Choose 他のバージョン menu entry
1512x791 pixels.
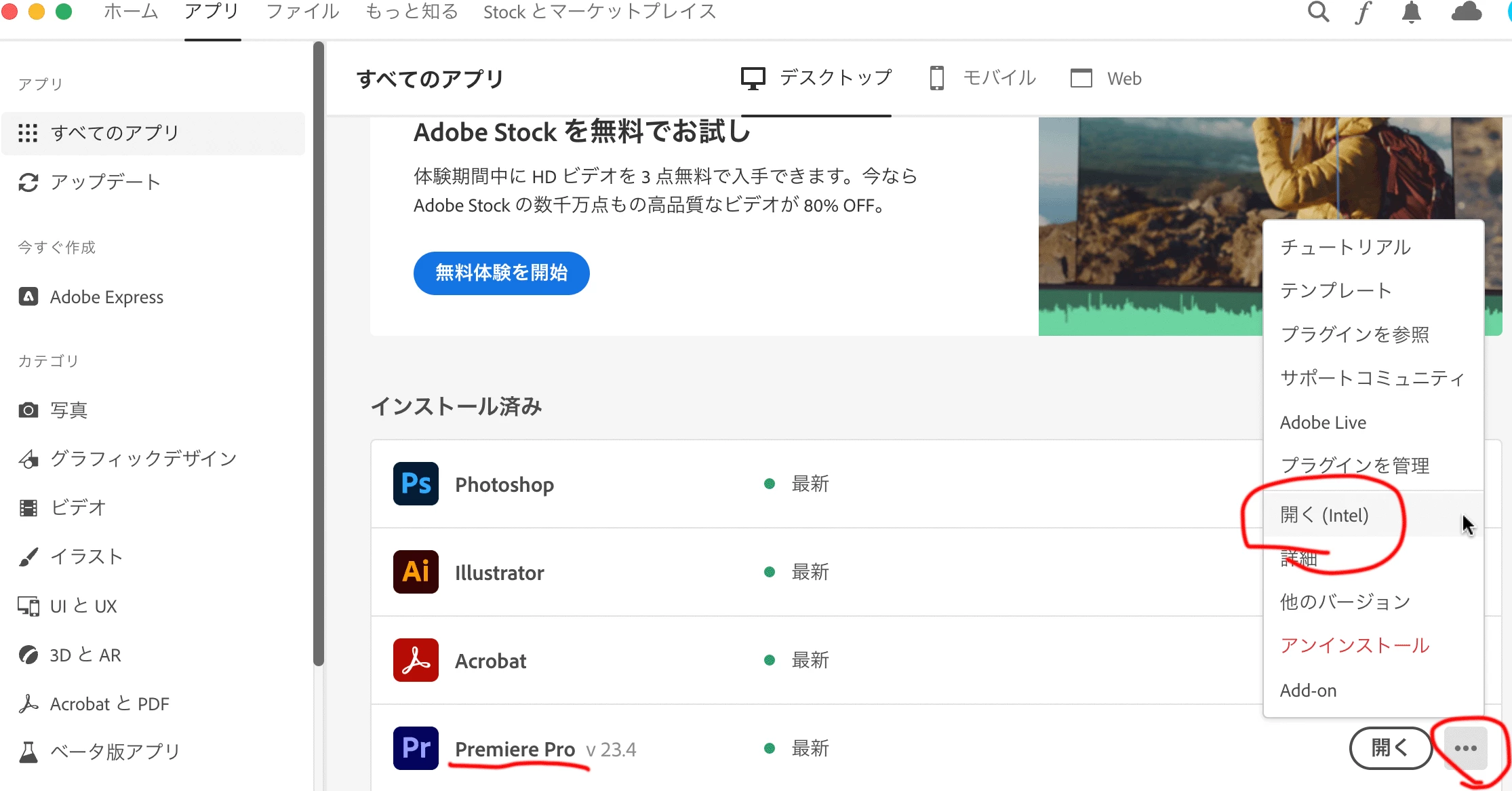click(1345, 602)
